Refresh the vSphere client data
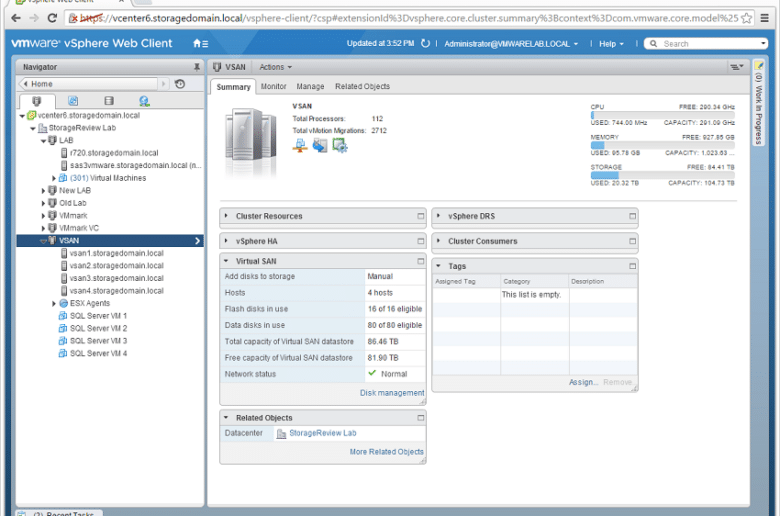This screenshot has height=516, width=780. [x=425, y=44]
